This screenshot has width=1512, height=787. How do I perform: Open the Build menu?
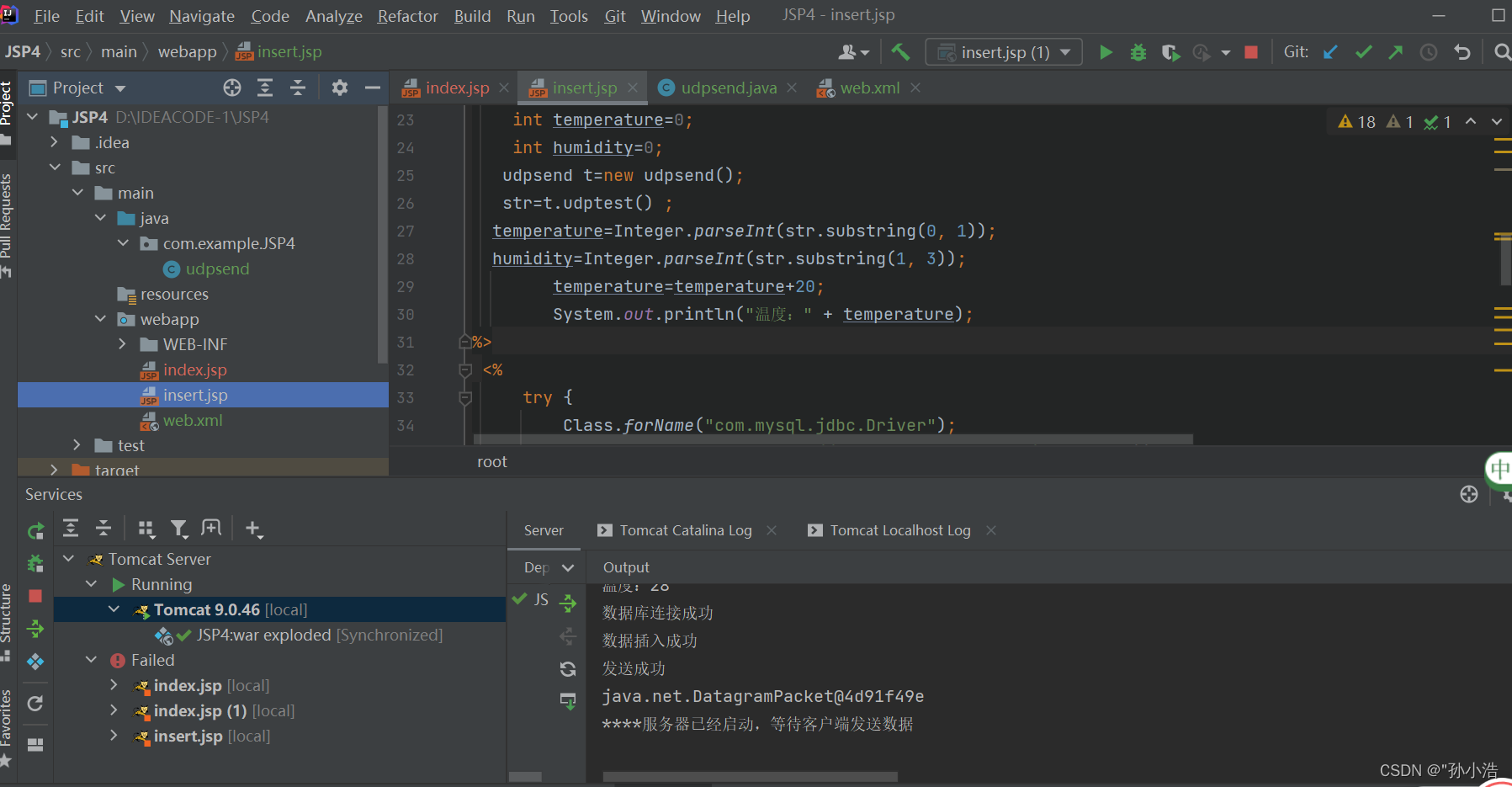pyautogui.click(x=472, y=16)
